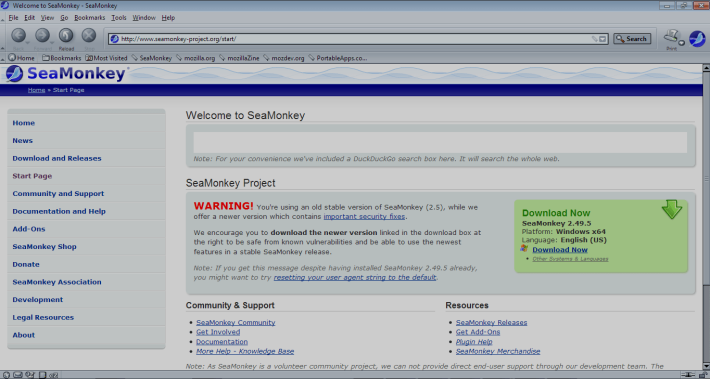Open Composer from the status bar

30,375
